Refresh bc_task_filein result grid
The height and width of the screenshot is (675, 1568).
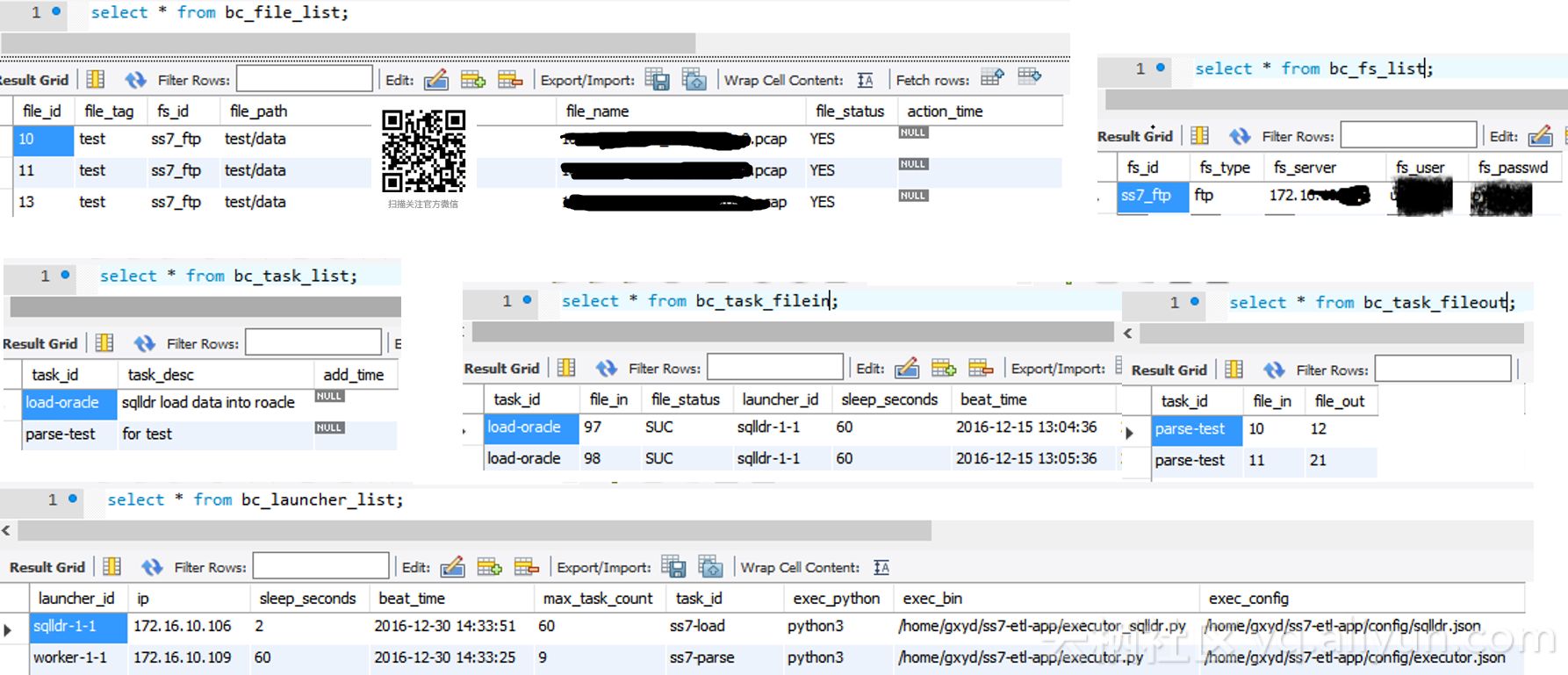click(x=606, y=368)
